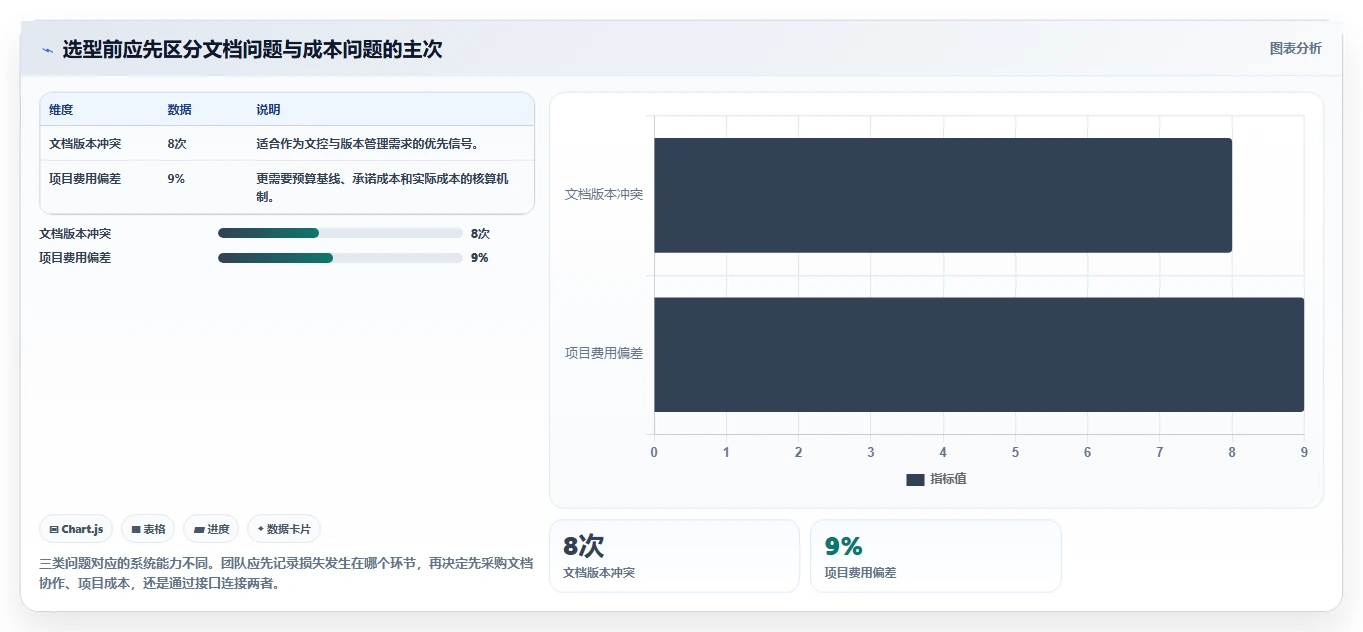The height and width of the screenshot is (632, 1363).
Task: Click the x-axis tick label 9
Action: coord(1304,453)
